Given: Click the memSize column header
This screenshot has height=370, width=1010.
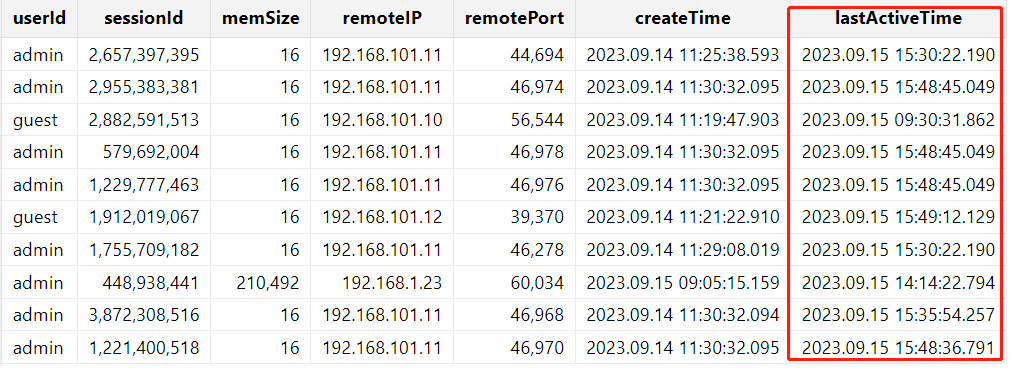Looking at the screenshot, I should [260, 19].
